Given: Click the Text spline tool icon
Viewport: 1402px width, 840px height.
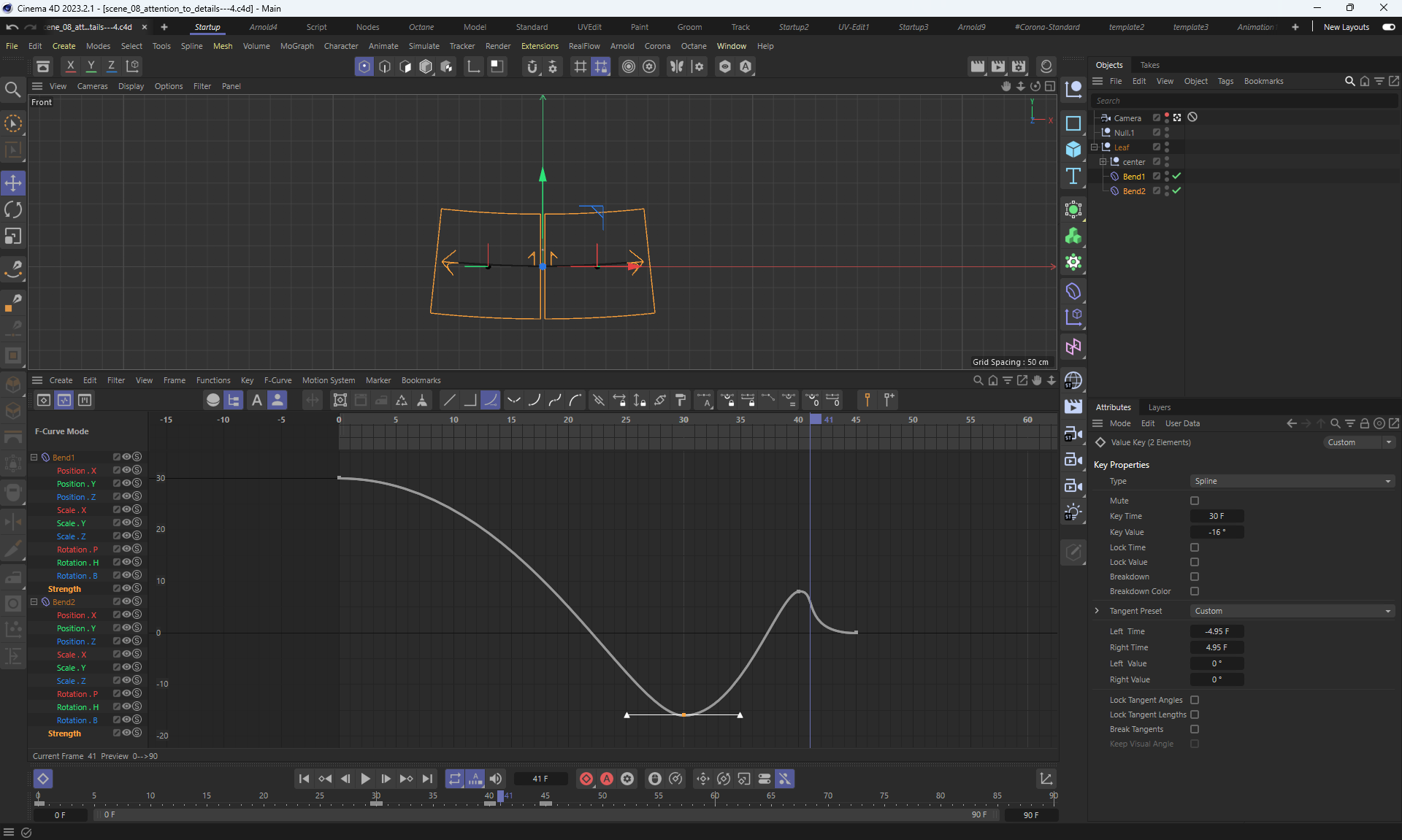Looking at the screenshot, I should click(1073, 176).
